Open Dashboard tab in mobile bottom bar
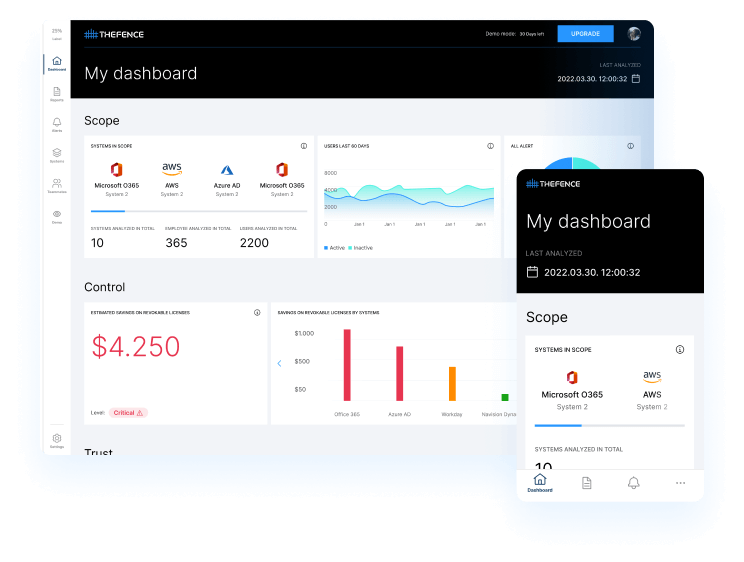The image size is (744, 562). coord(540,483)
